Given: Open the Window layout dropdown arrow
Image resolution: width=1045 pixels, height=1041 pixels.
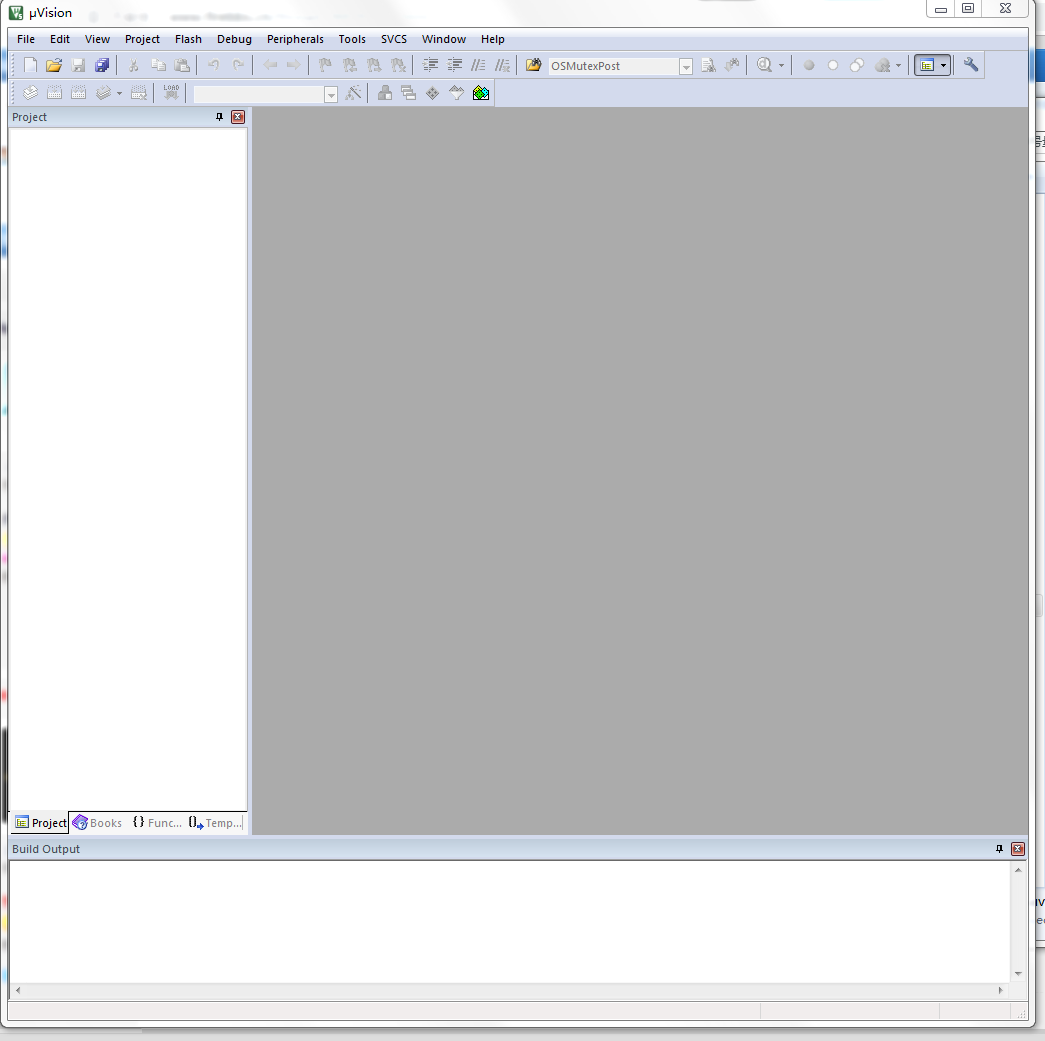Looking at the screenshot, I should 943,66.
